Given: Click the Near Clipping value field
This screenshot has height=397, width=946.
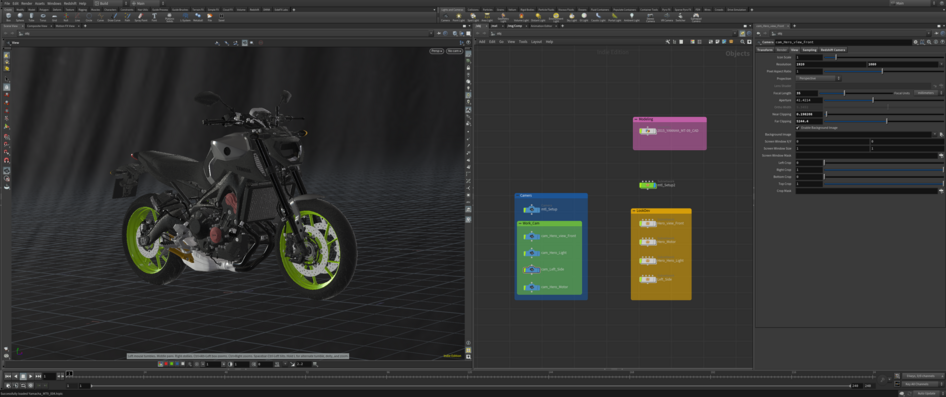Looking at the screenshot, I should [x=809, y=114].
